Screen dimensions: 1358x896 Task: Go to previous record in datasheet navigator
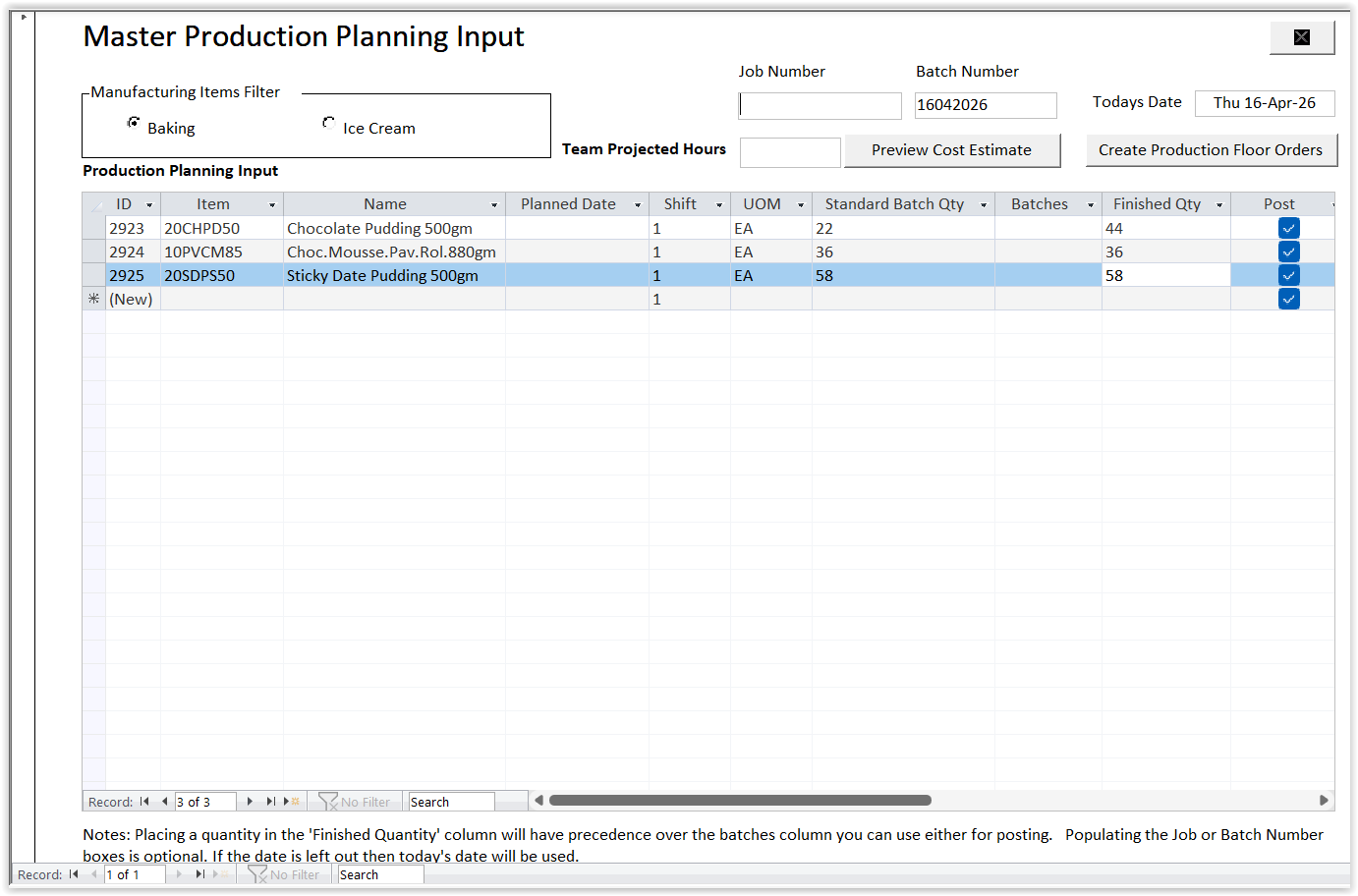[164, 802]
